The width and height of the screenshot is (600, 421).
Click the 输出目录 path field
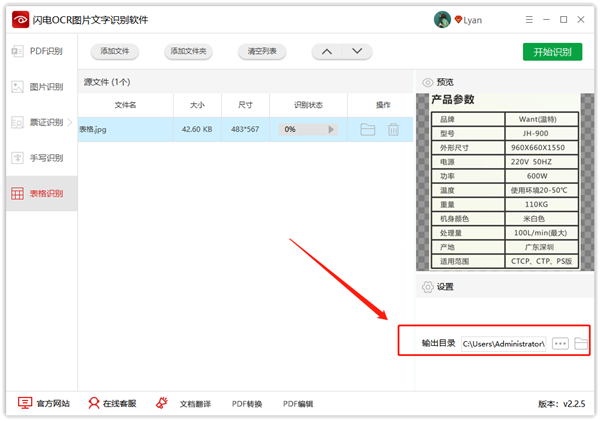coord(503,343)
